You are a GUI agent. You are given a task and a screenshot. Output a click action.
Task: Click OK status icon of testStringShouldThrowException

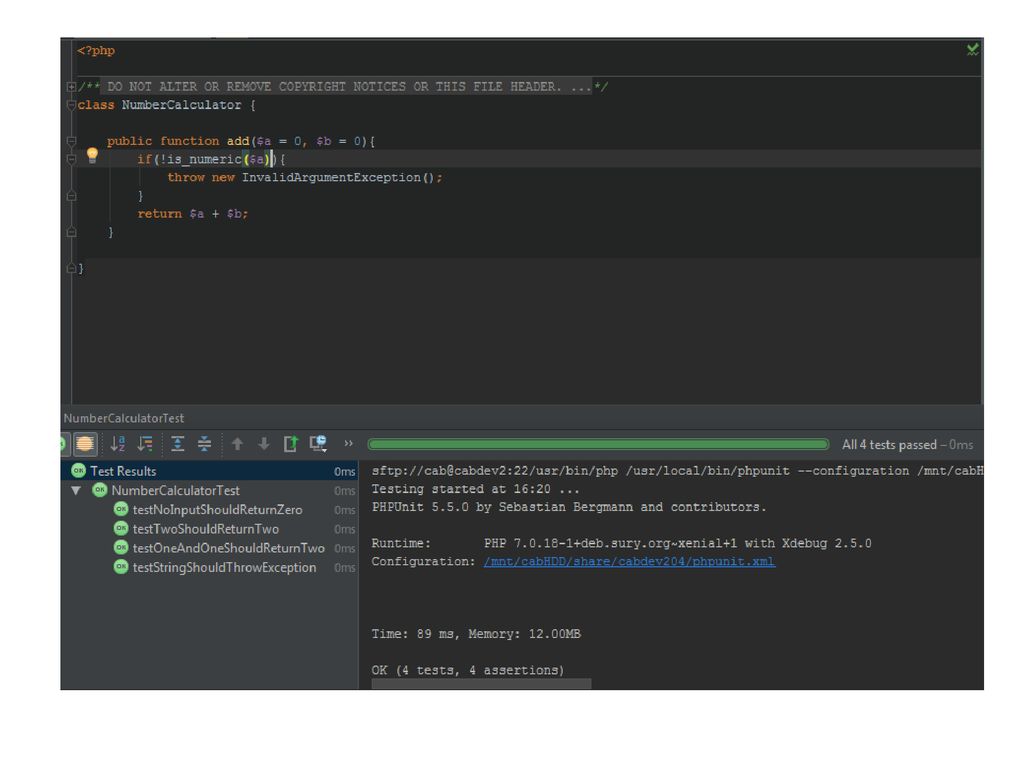[121, 566]
